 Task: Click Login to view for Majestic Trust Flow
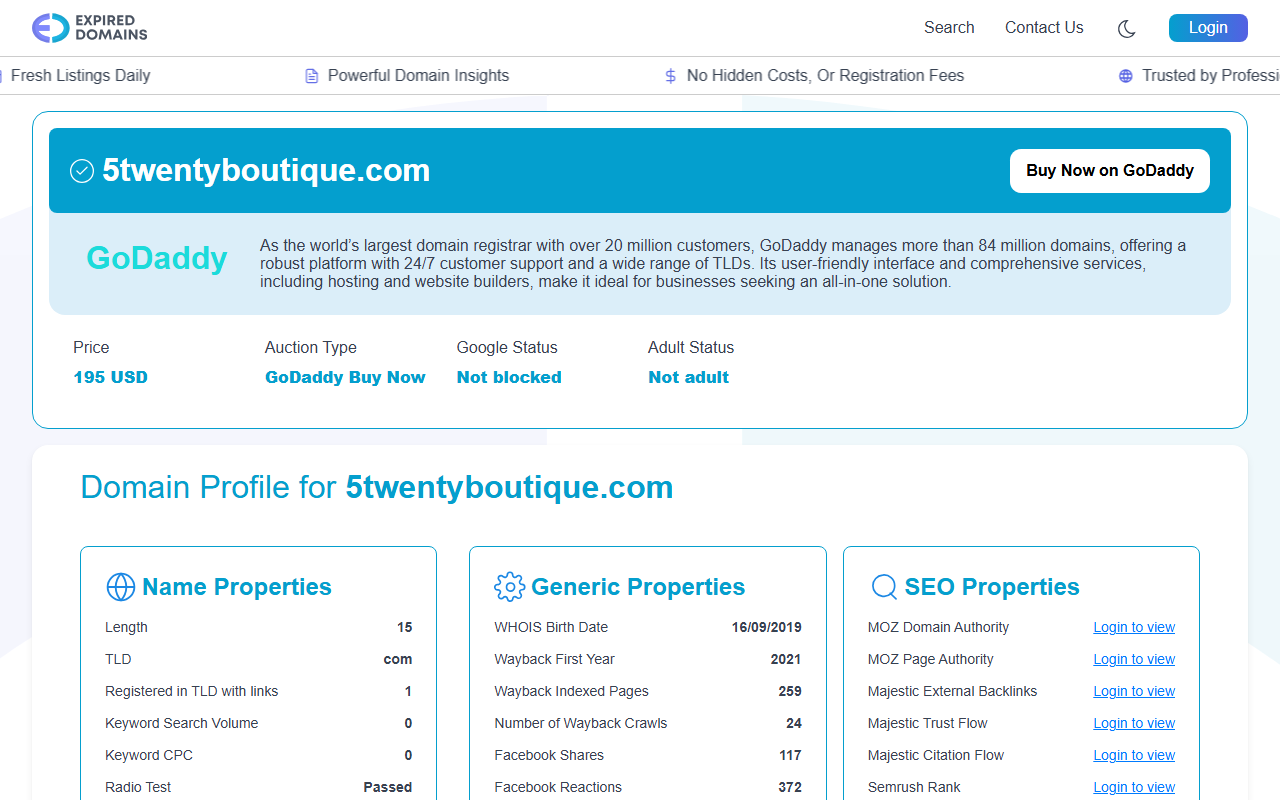coord(1134,724)
